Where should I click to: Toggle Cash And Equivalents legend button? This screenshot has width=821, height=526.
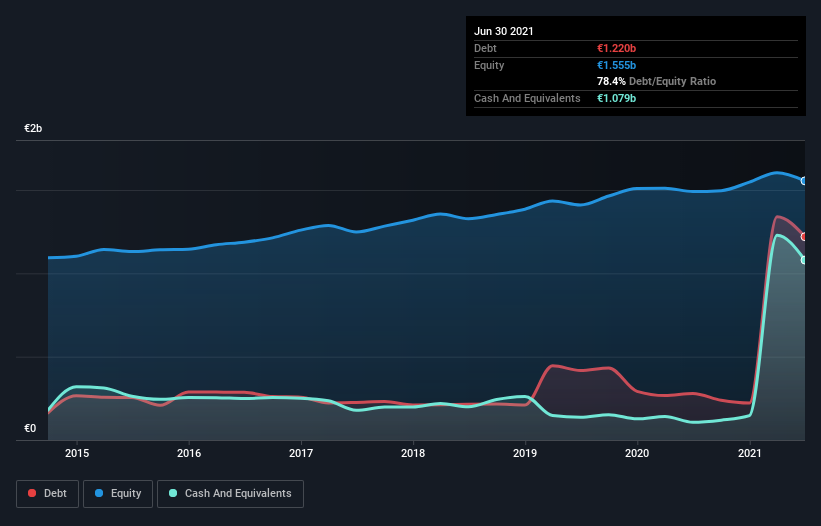[x=230, y=494]
